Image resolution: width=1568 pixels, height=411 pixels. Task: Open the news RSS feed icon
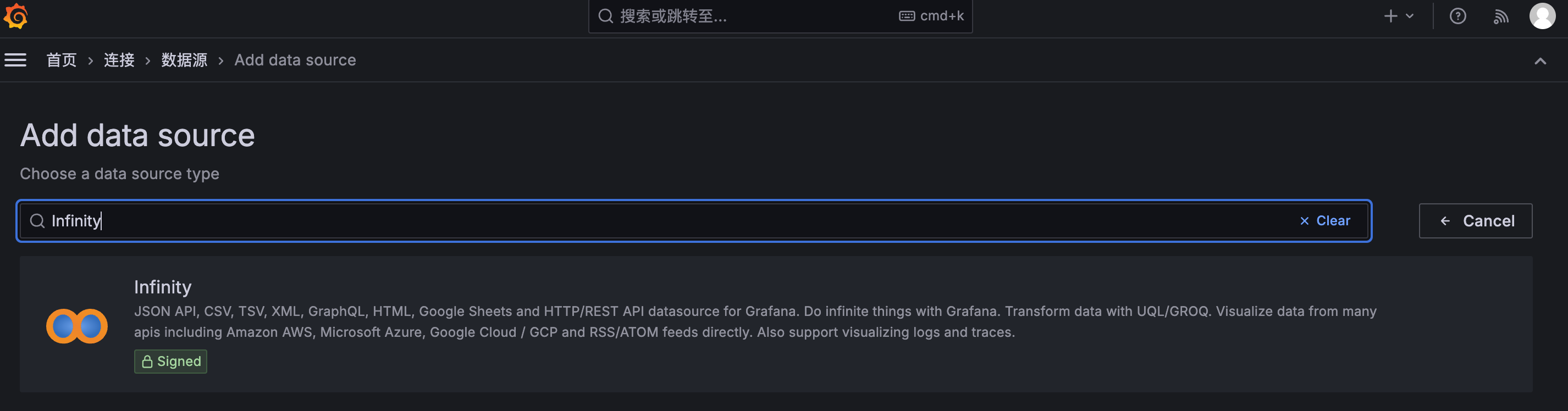(1500, 16)
